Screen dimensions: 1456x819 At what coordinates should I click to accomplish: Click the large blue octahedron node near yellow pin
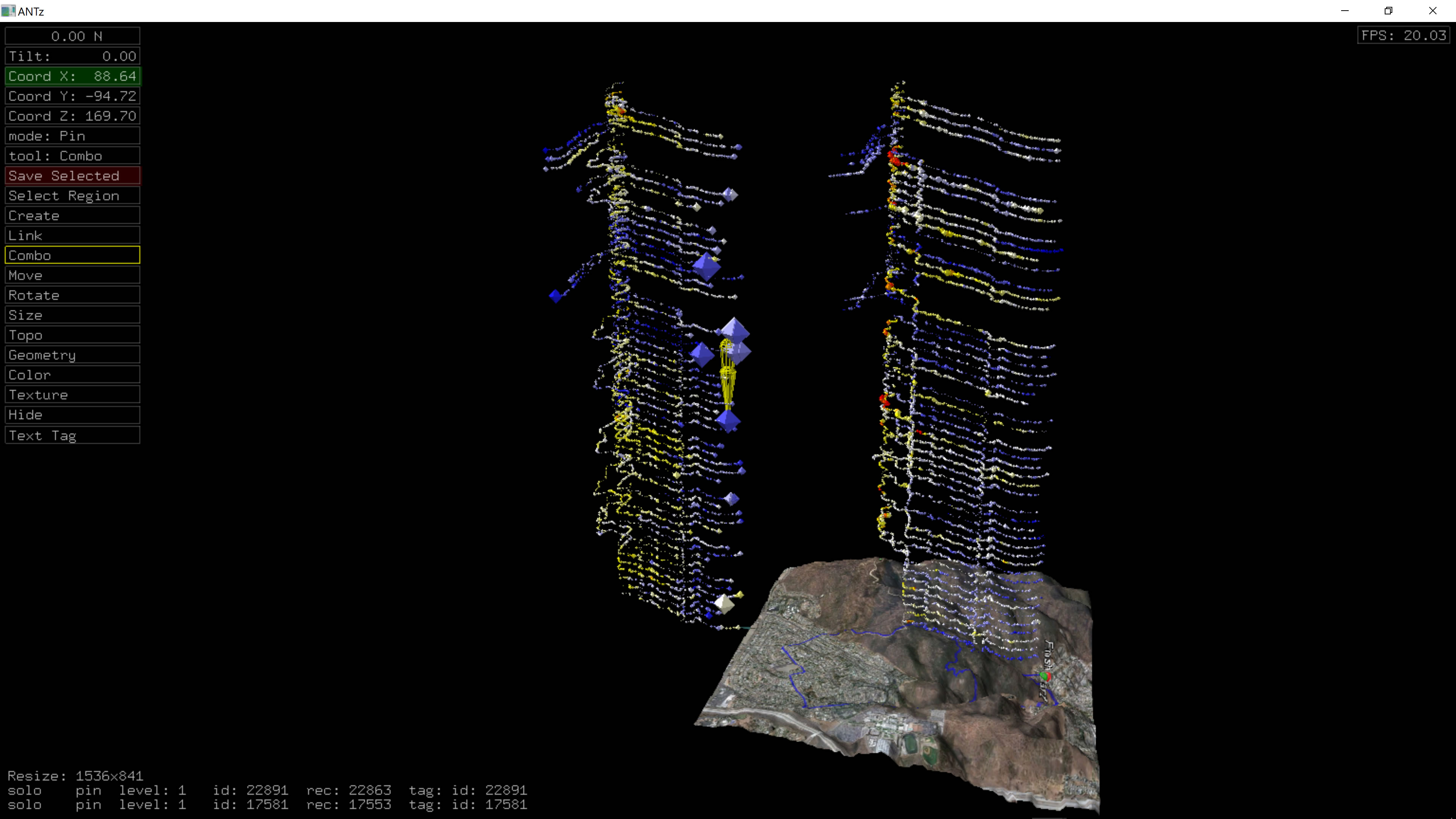pyautogui.click(x=734, y=330)
